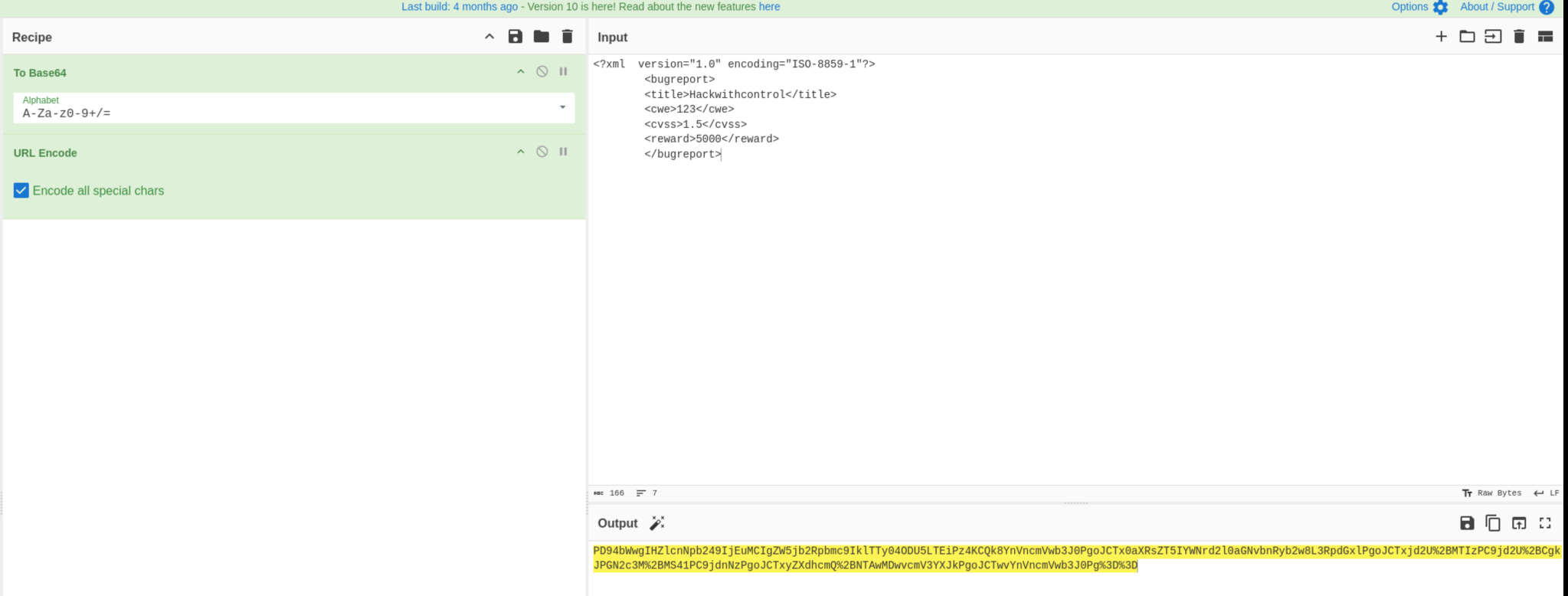Image resolution: width=1568 pixels, height=596 pixels.
Task: Set breakpoint on URL Encode operation
Action: tap(563, 152)
